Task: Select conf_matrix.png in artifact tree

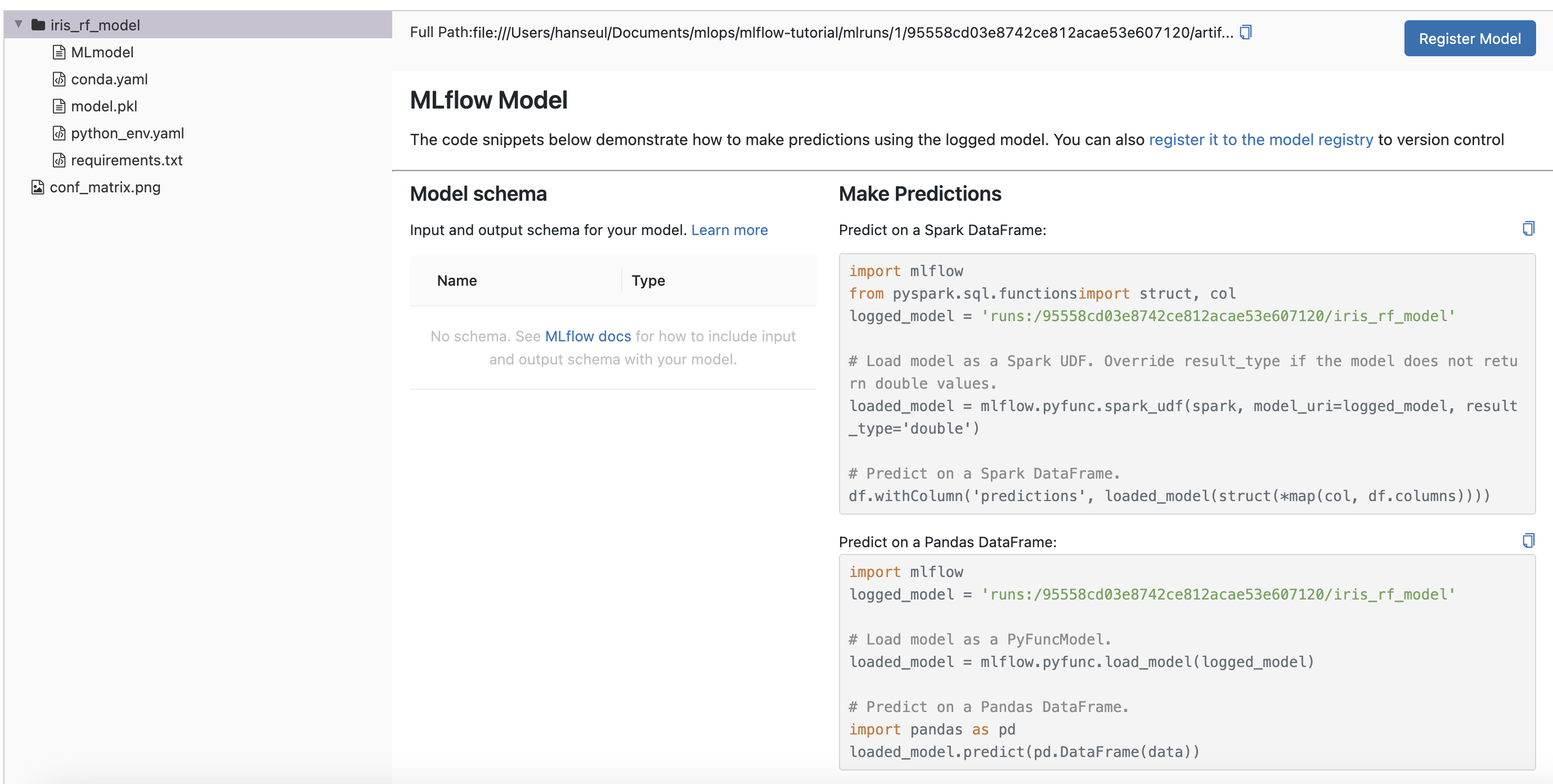Action: pos(105,187)
